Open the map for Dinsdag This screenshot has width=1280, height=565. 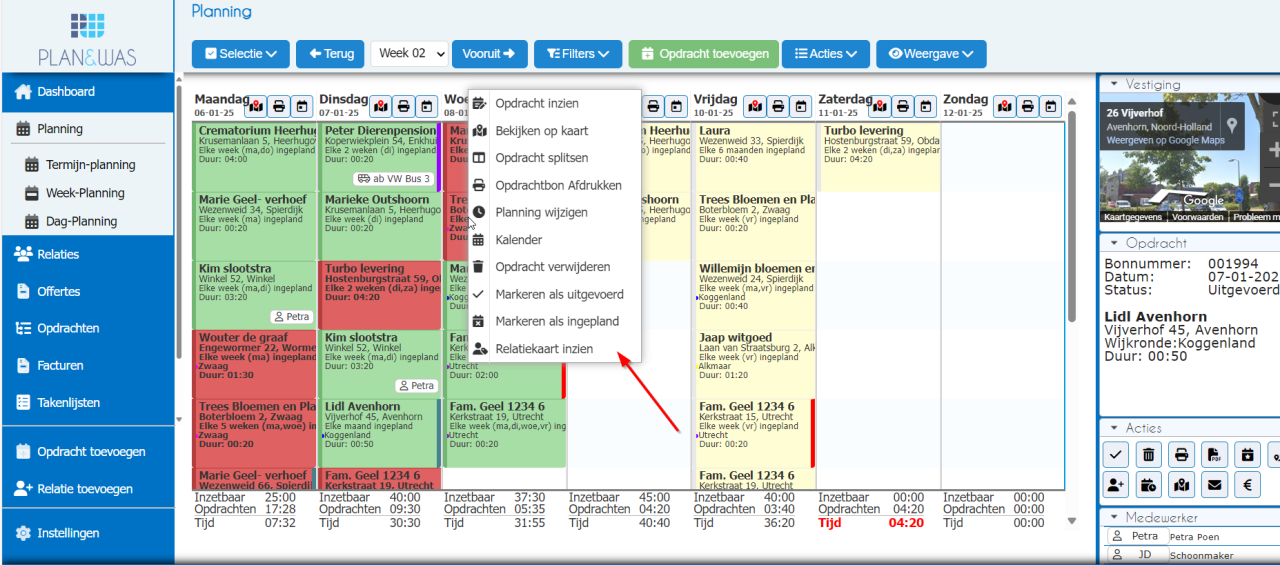(x=380, y=105)
